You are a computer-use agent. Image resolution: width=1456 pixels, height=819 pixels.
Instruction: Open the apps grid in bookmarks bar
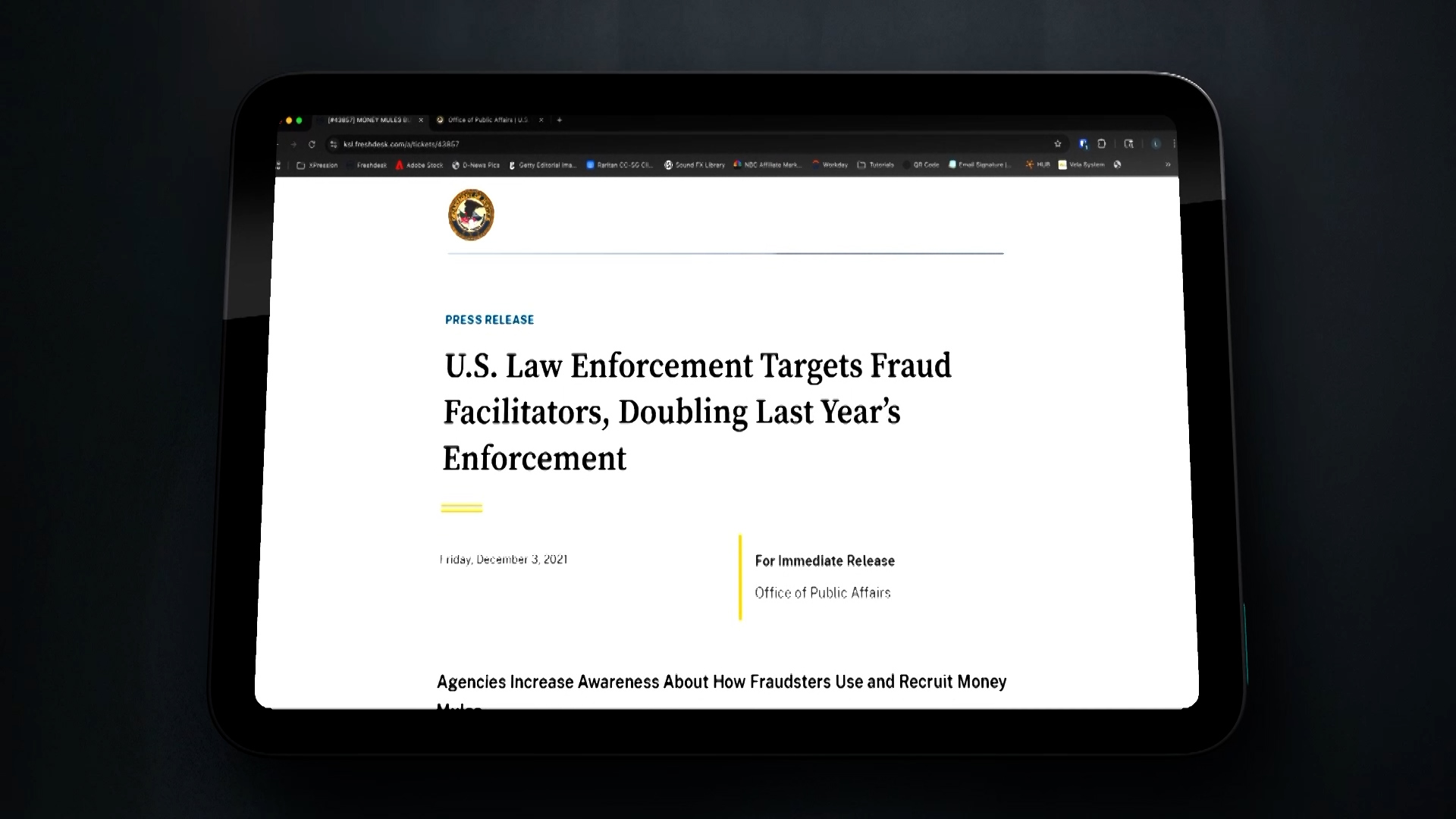pos(278,165)
